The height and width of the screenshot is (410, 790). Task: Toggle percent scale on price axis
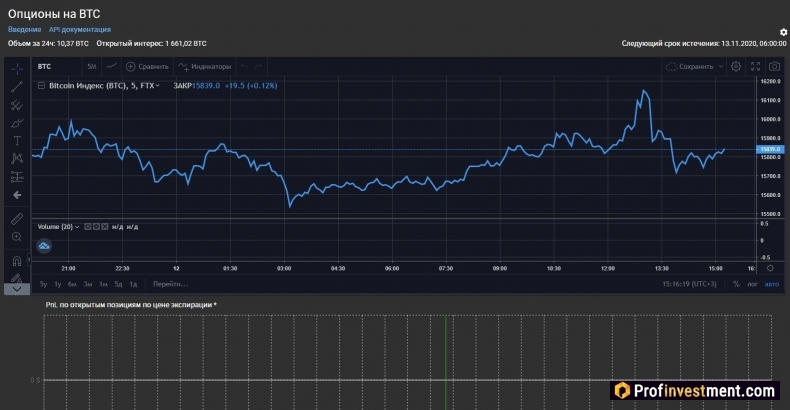(736, 284)
